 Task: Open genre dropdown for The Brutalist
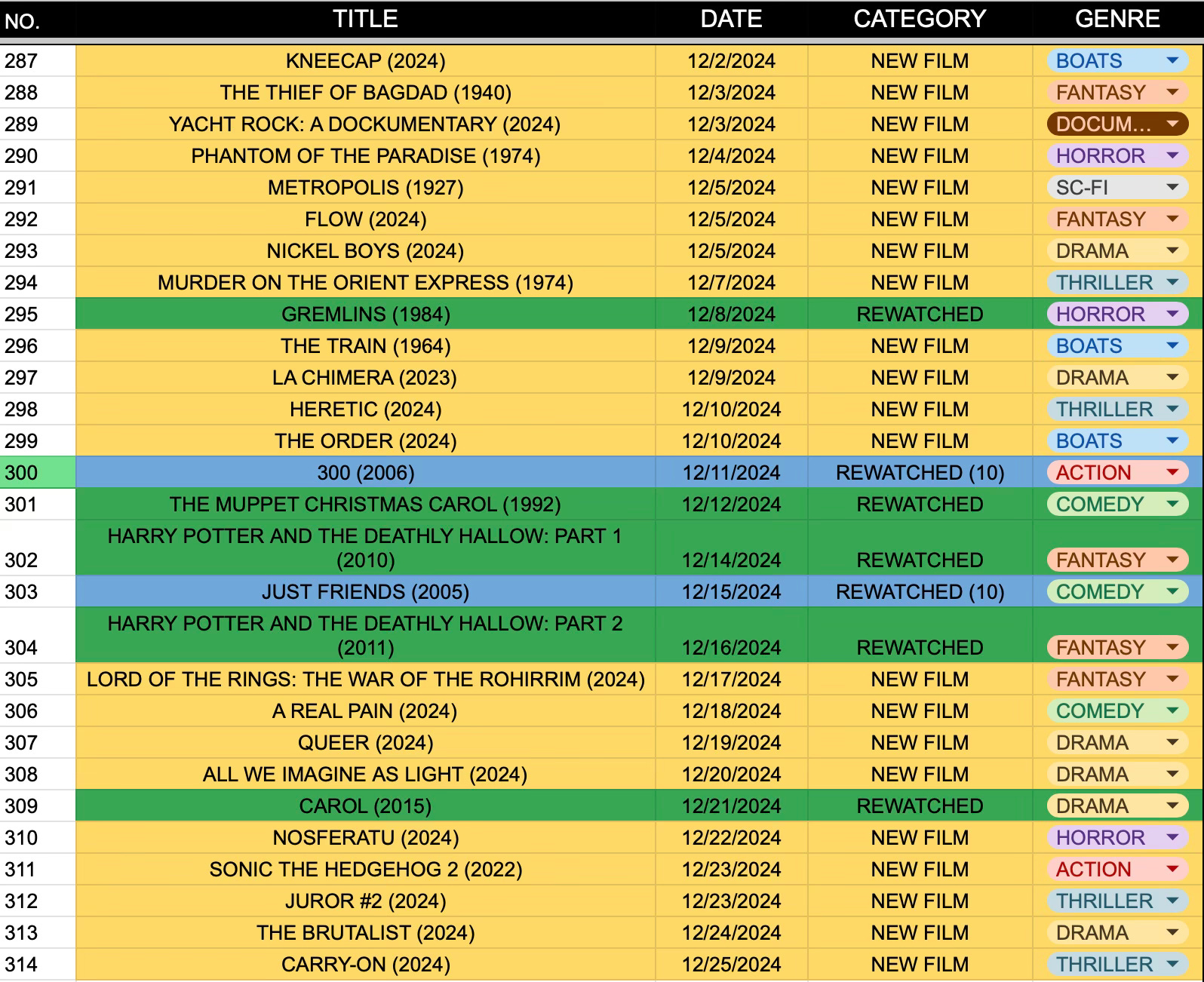[1117, 933]
